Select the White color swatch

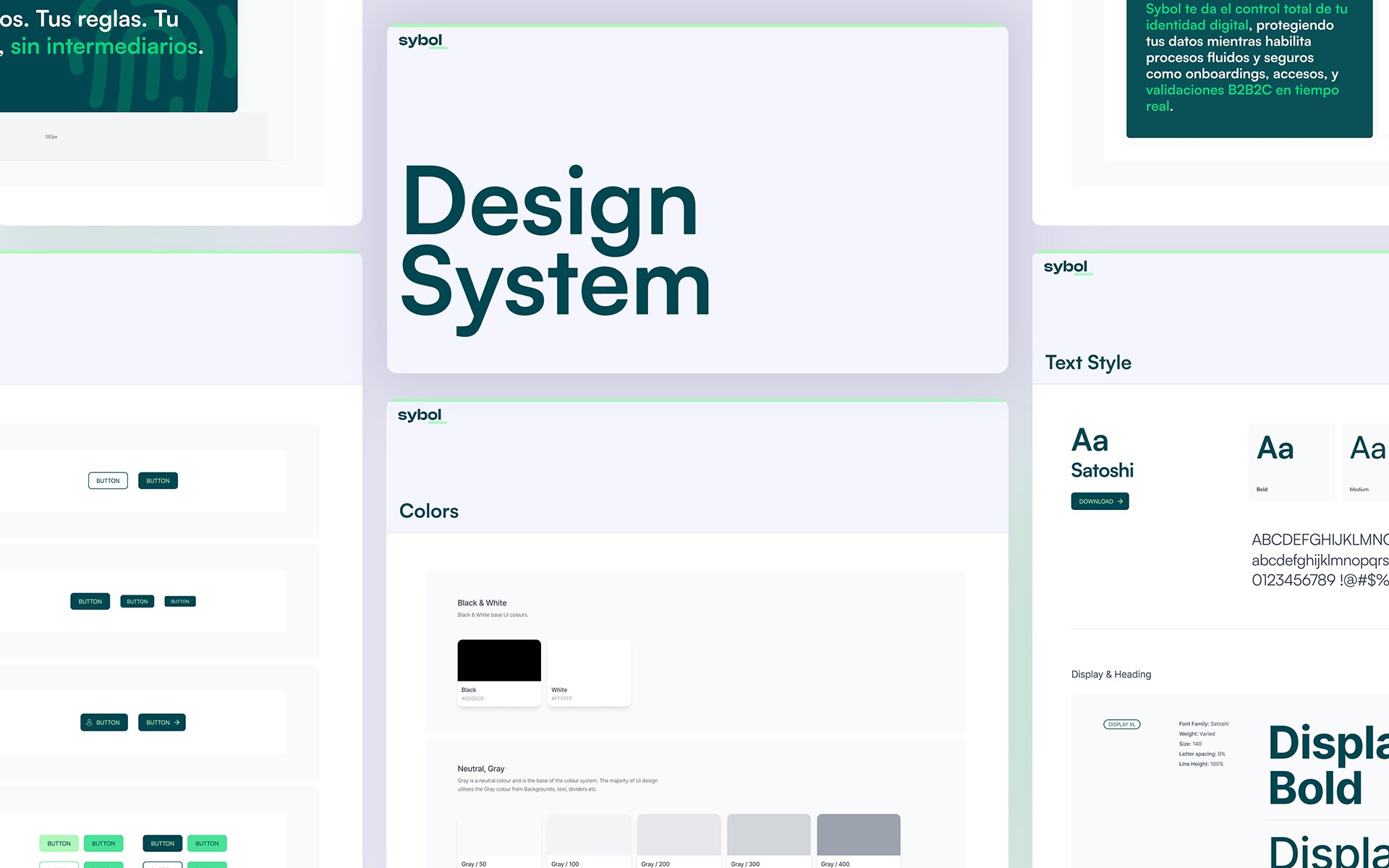[589, 660]
